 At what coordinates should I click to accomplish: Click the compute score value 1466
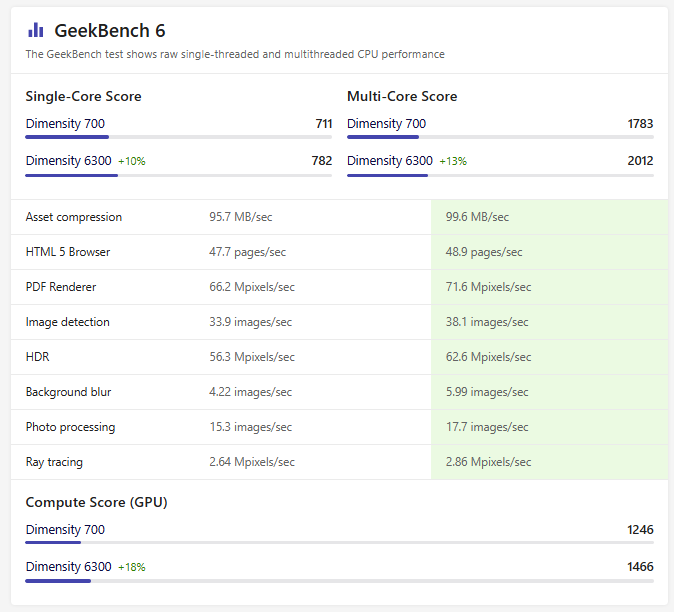(640, 566)
